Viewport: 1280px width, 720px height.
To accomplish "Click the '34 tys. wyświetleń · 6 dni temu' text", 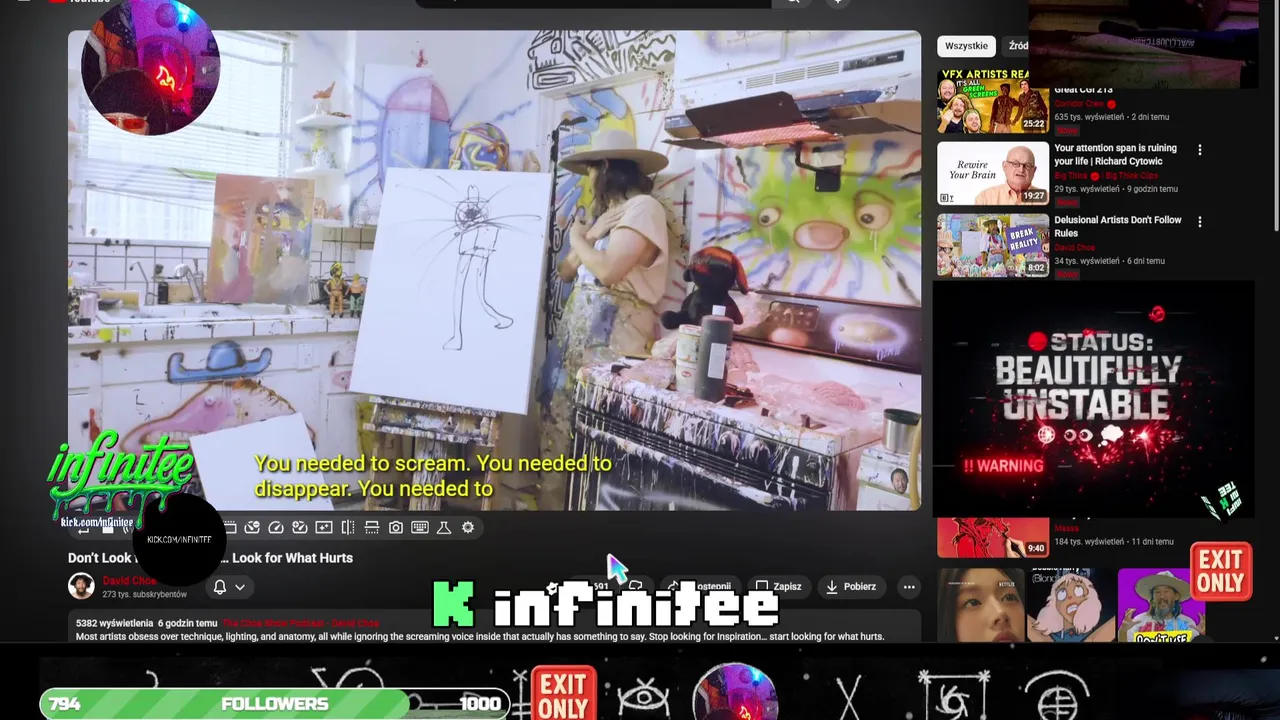I will tap(1109, 261).
